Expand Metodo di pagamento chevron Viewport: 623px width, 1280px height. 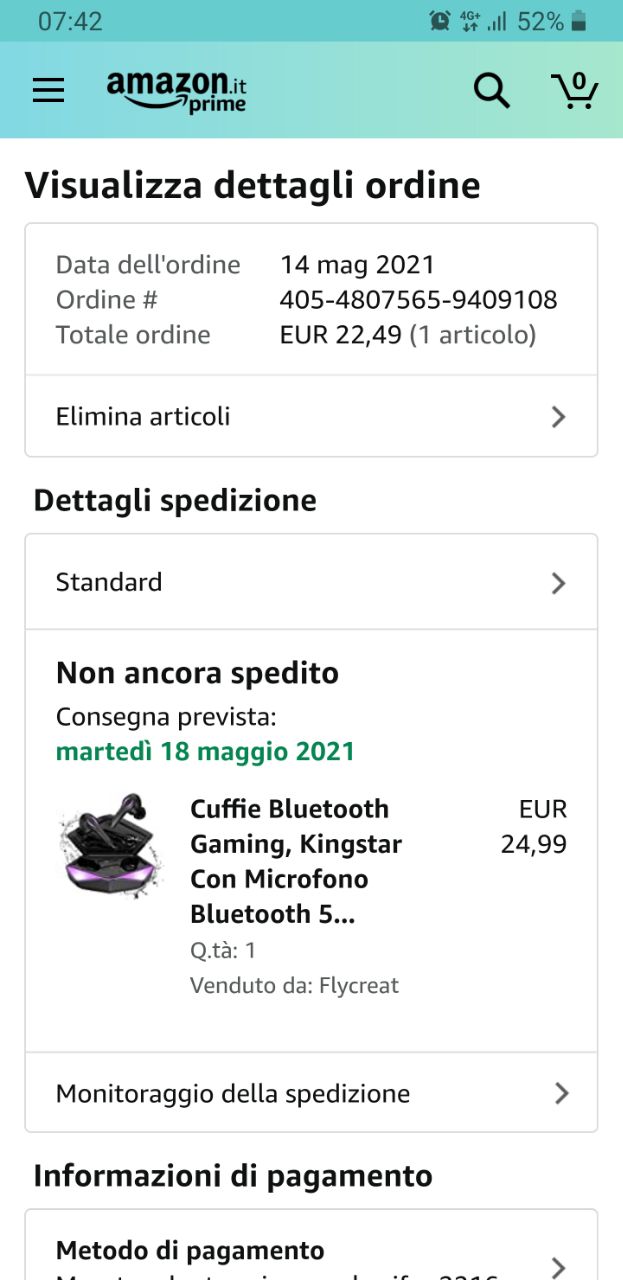559,1264
